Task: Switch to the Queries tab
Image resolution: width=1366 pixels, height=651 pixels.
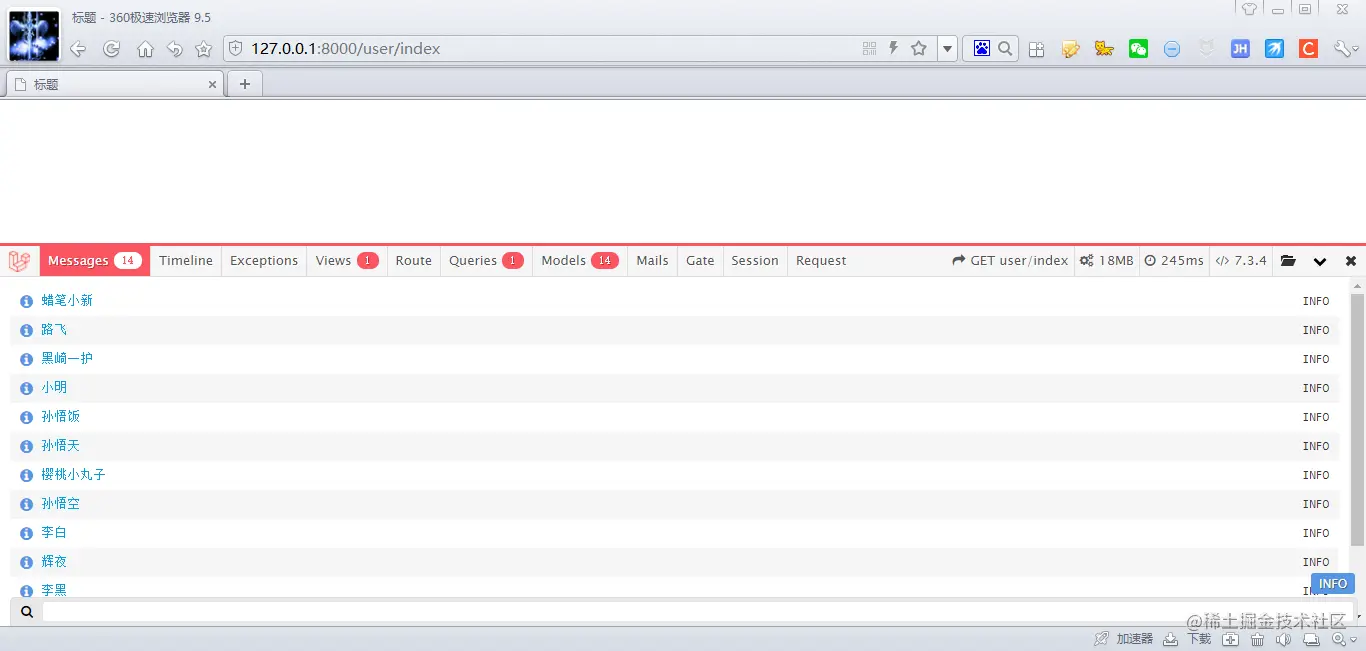Action: 487,261
